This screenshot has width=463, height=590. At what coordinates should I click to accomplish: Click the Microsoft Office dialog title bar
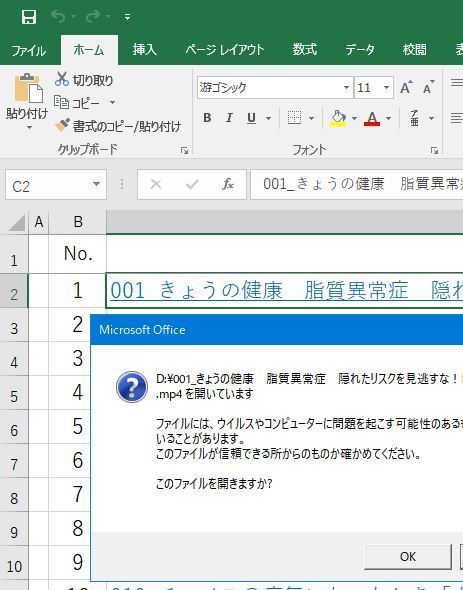point(277,330)
